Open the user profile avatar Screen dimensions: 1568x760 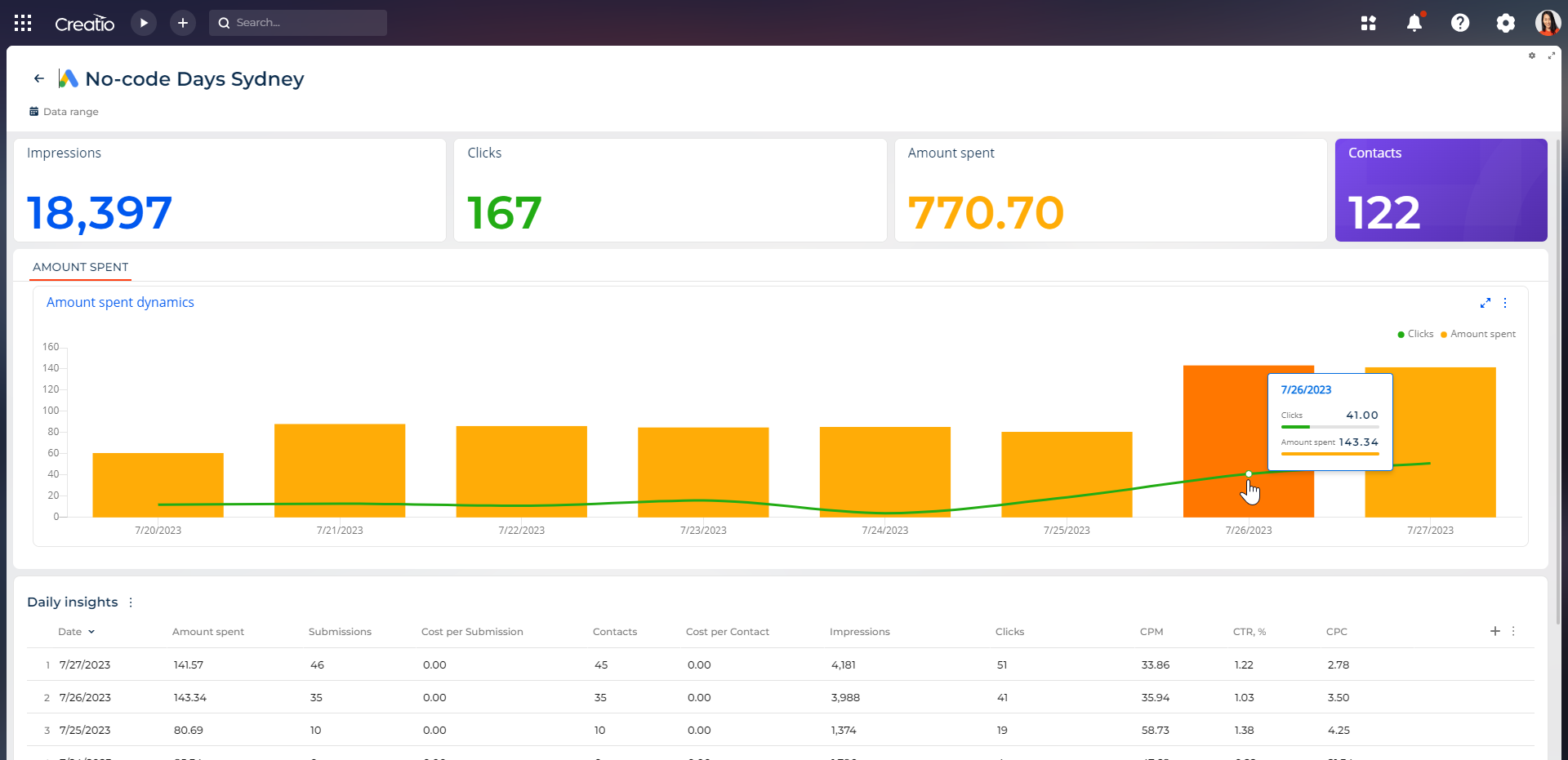[1547, 23]
